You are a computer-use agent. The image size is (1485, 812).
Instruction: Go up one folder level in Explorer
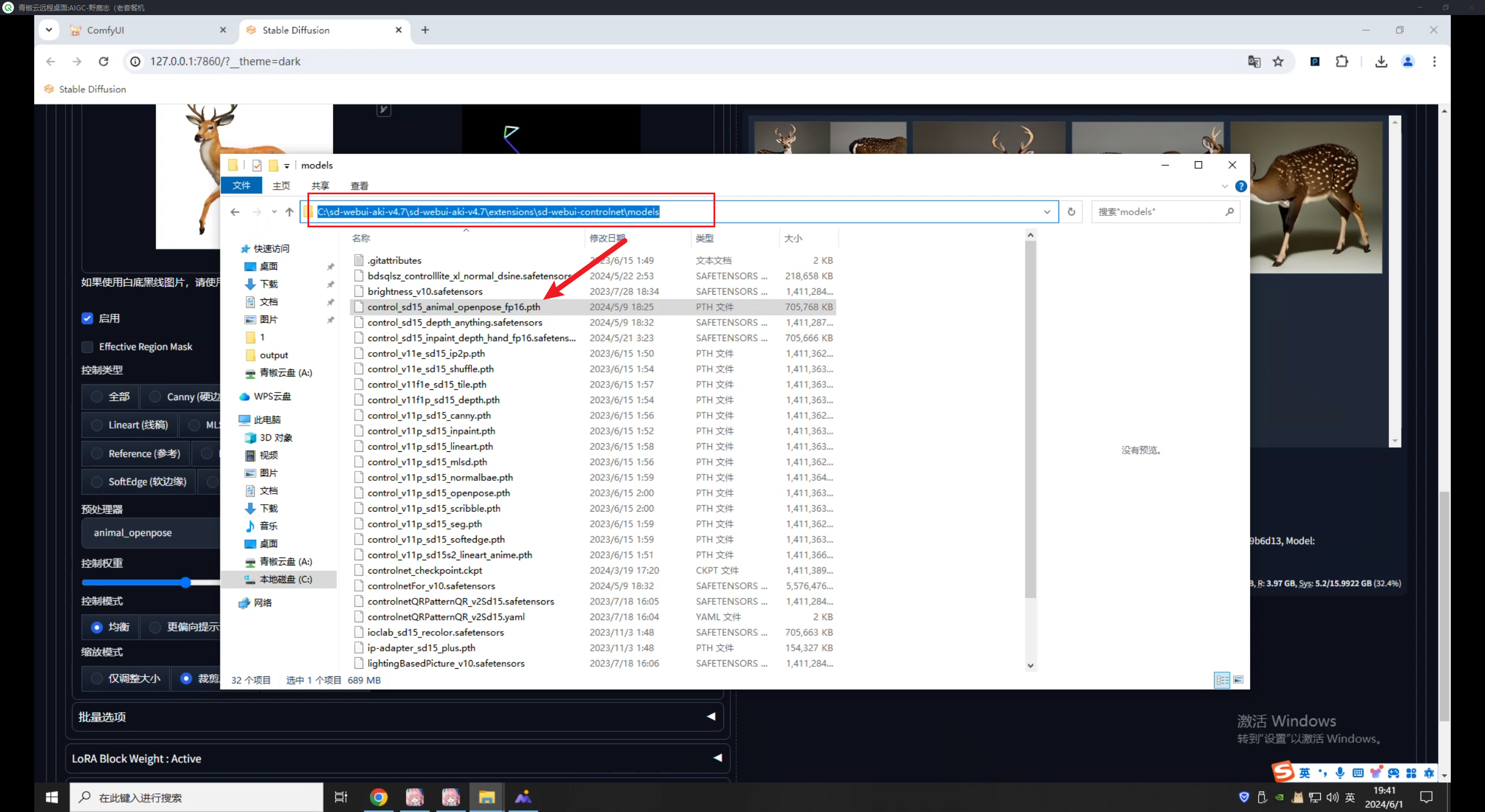[289, 212]
